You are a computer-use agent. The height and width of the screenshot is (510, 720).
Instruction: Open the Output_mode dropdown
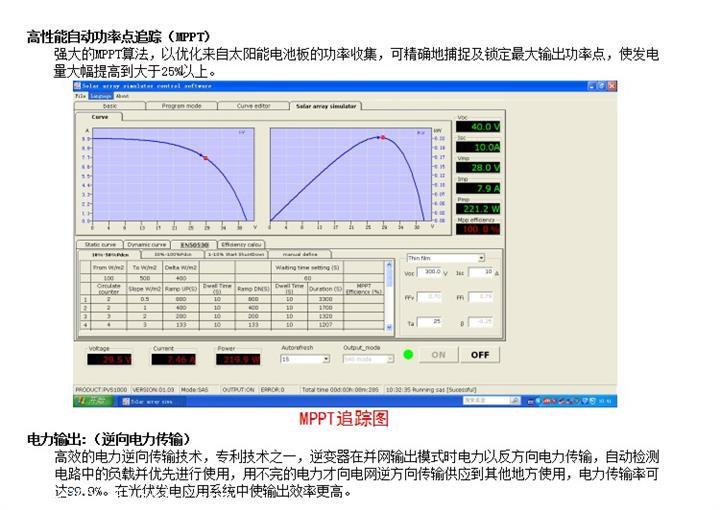tap(389, 358)
